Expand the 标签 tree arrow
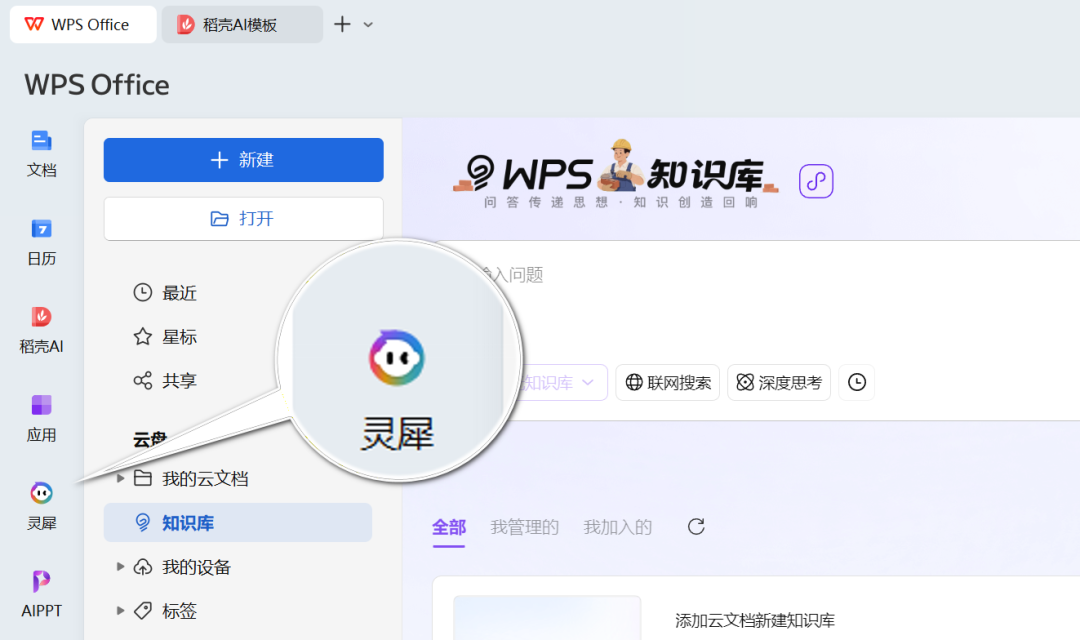 point(120,610)
